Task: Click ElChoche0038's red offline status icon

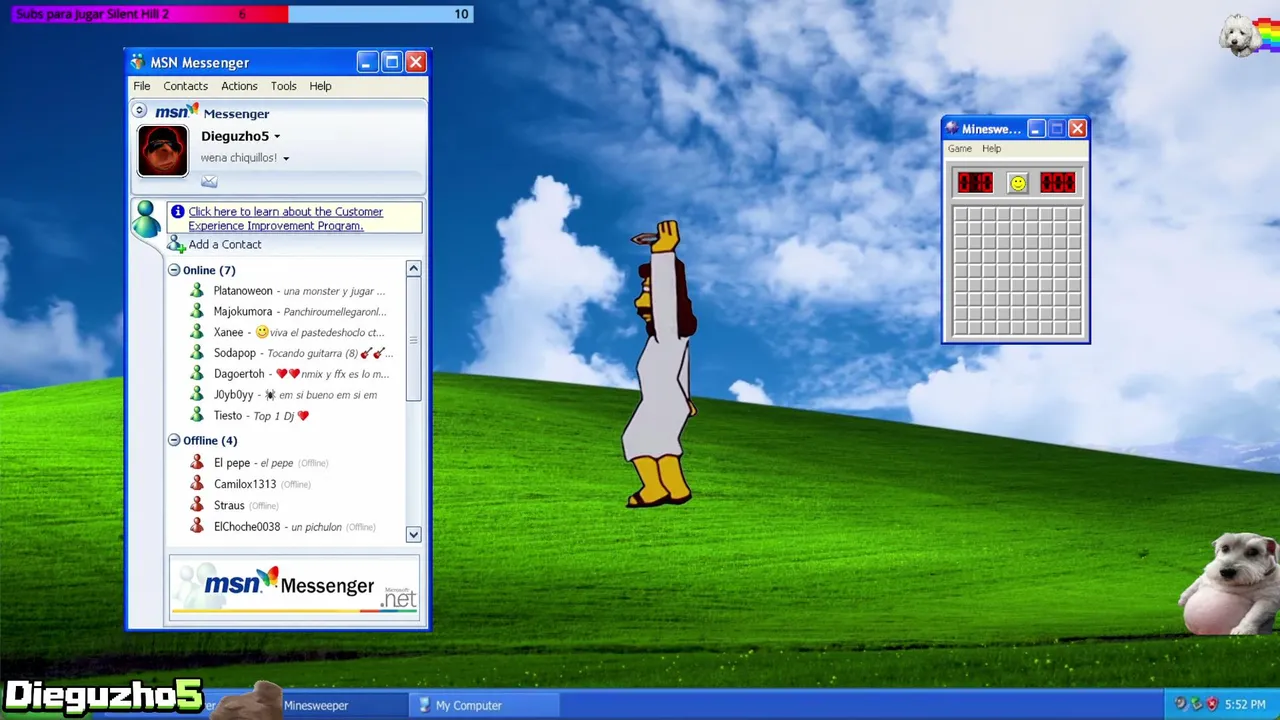Action: point(197,526)
